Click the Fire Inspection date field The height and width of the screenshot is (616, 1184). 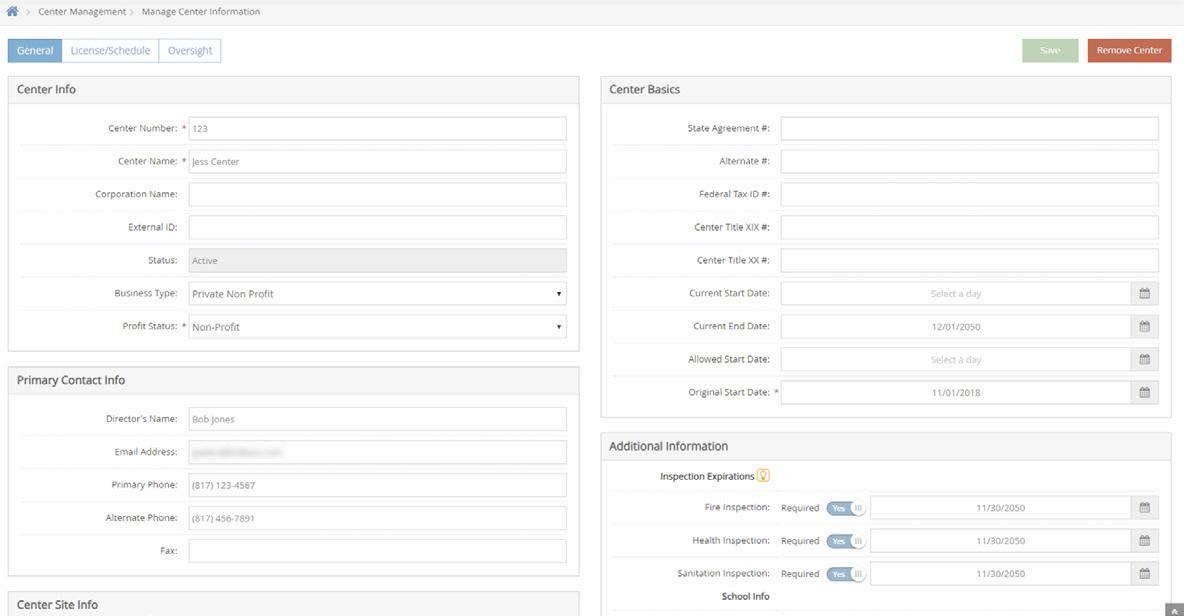(1001, 508)
